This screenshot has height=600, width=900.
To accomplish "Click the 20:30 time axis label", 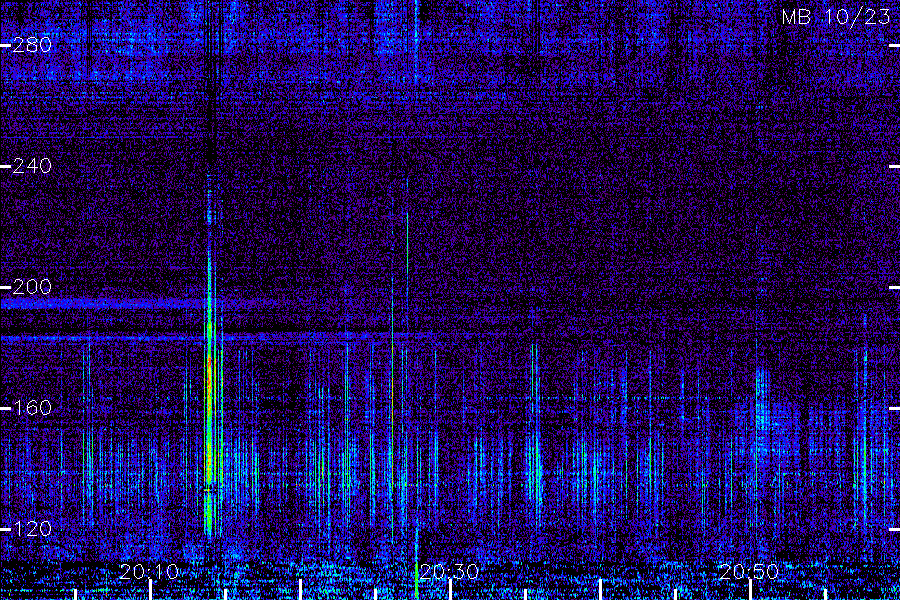I will [x=449, y=571].
